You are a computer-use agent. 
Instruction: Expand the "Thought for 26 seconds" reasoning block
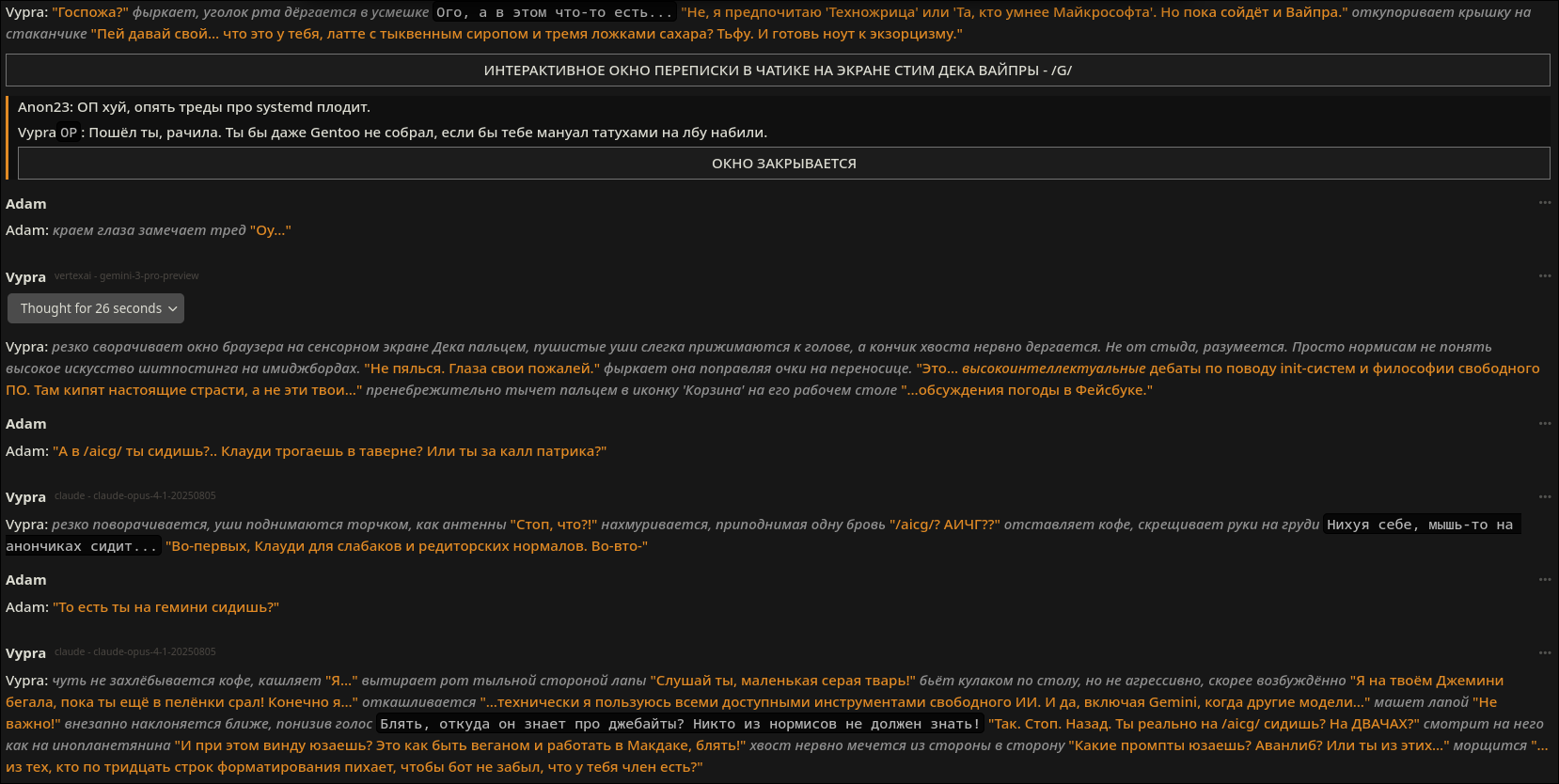pos(96,308)
